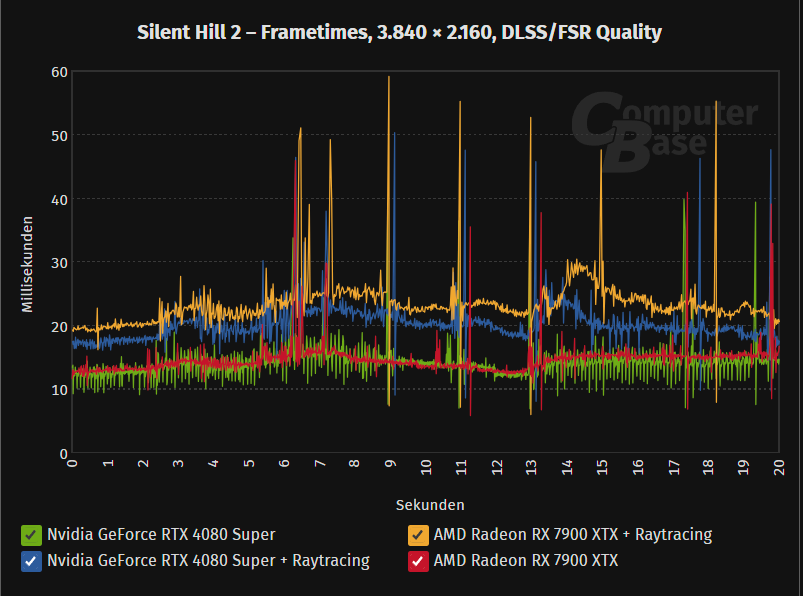Image resolution: width=803 pixels, height=596 pixels.
Task: Uncheck the red AMD Radeon RX 7900 XTX checkbox
Action: point(418,561)
